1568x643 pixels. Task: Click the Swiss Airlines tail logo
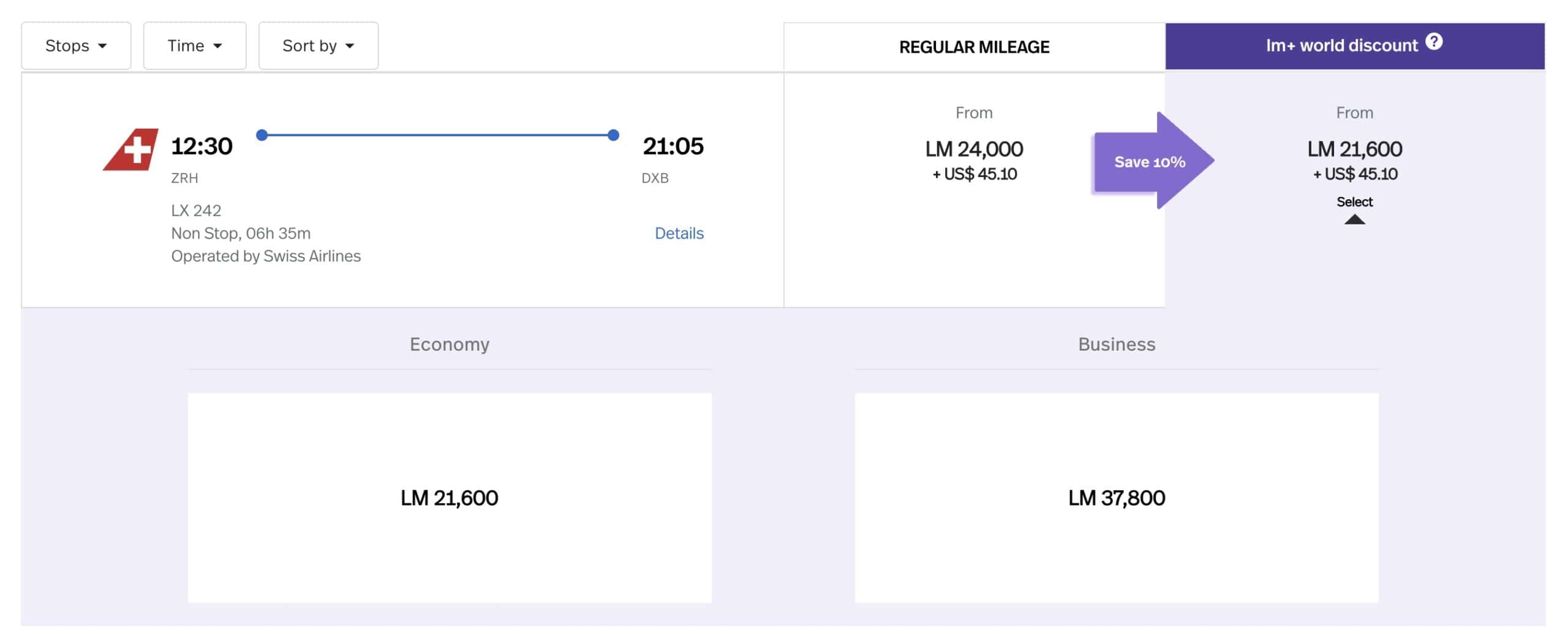131,150
